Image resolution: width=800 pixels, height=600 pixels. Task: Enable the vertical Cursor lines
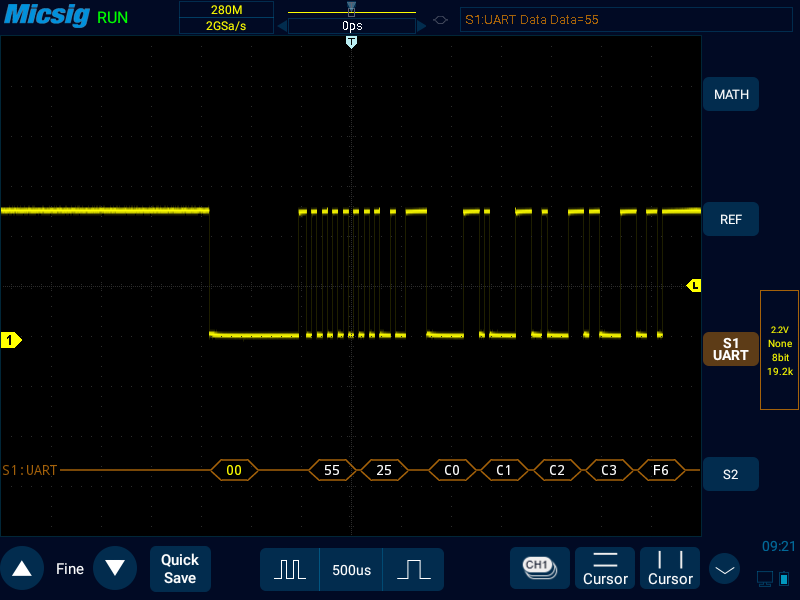point(670,568)
